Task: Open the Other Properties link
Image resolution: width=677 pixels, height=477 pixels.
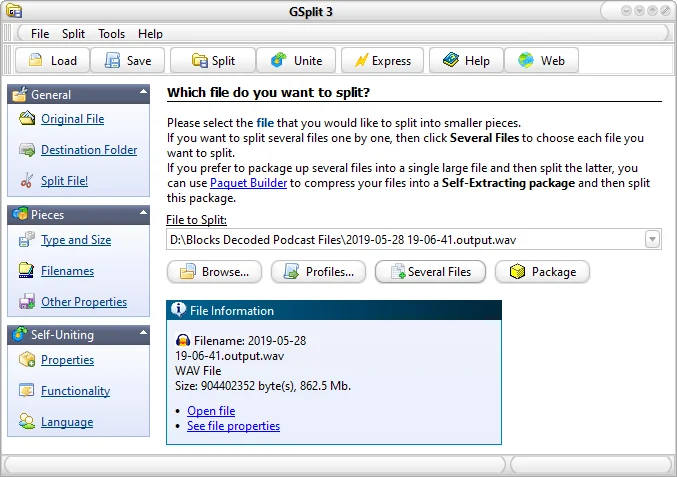Action: point(84,302)
